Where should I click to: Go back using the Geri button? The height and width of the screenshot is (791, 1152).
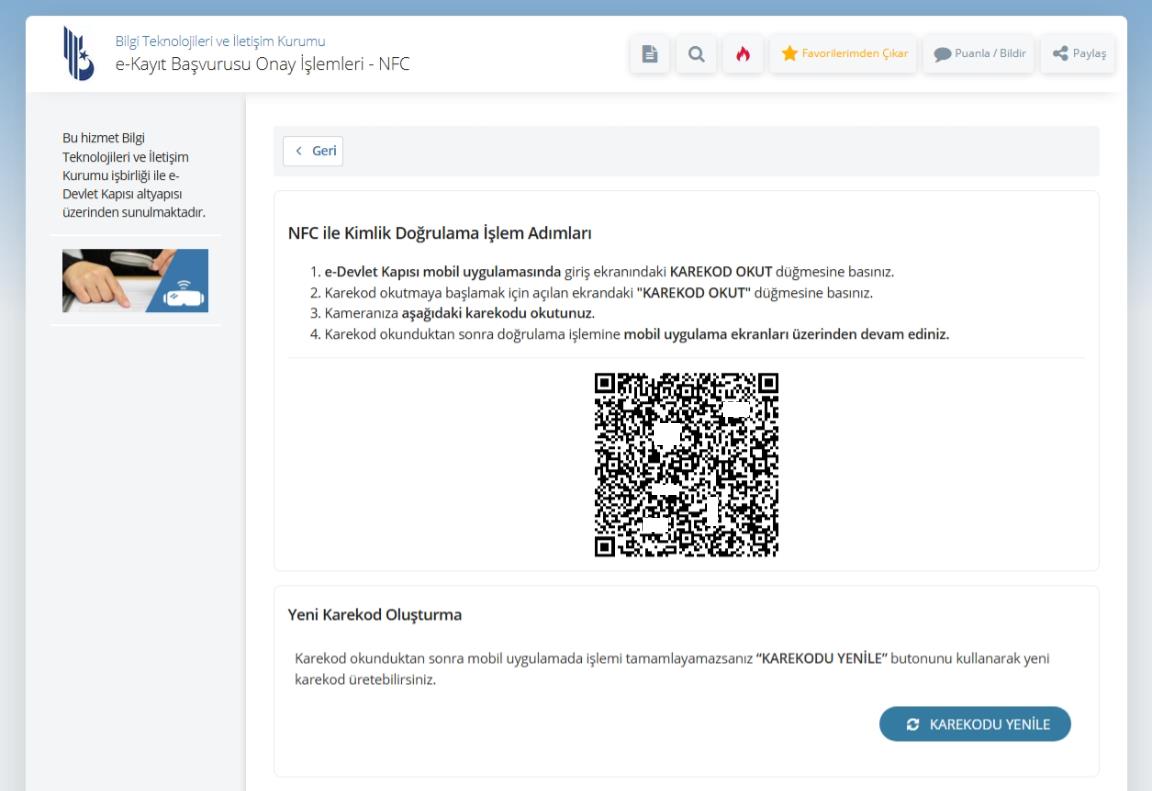313,151
